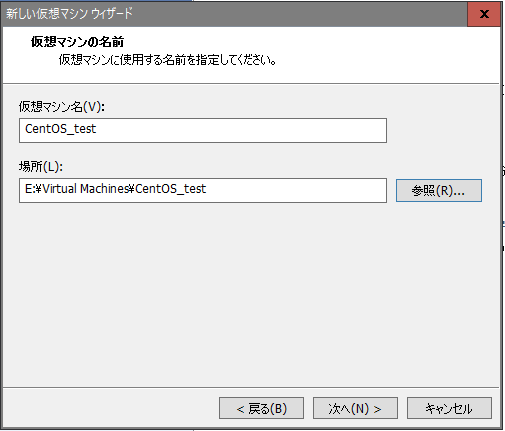Click empty space right of CentOS_test in name field

[x=240, y=130]
